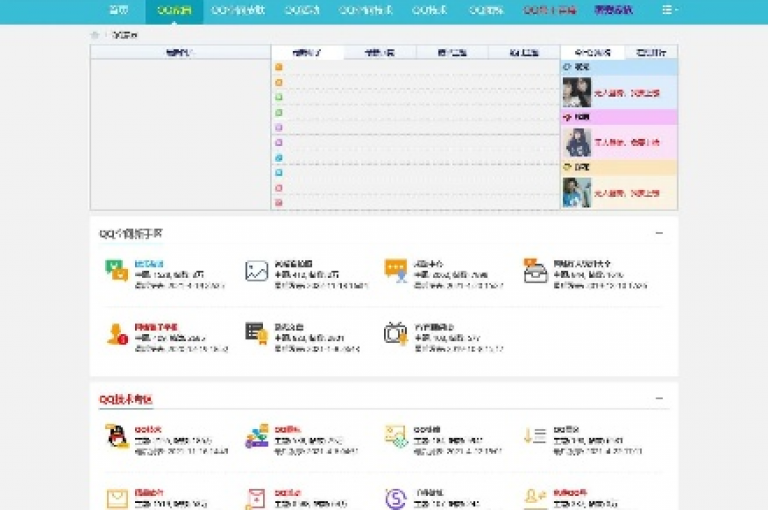Click the forum title beside the picture frame icon
Screen dimensions: 768x510
(293, 264)
